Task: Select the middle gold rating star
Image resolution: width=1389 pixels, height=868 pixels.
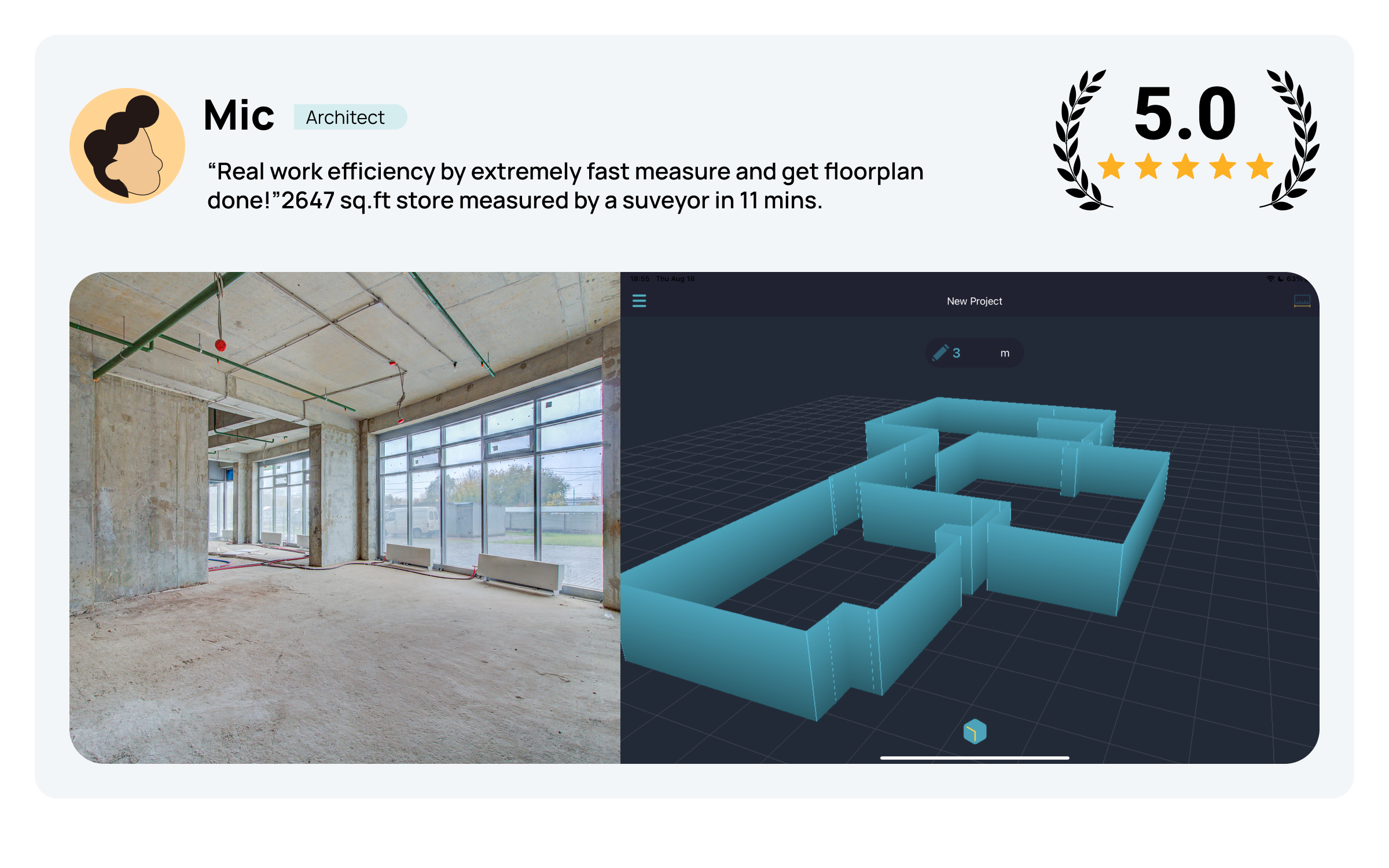Action: (1185, 167)
